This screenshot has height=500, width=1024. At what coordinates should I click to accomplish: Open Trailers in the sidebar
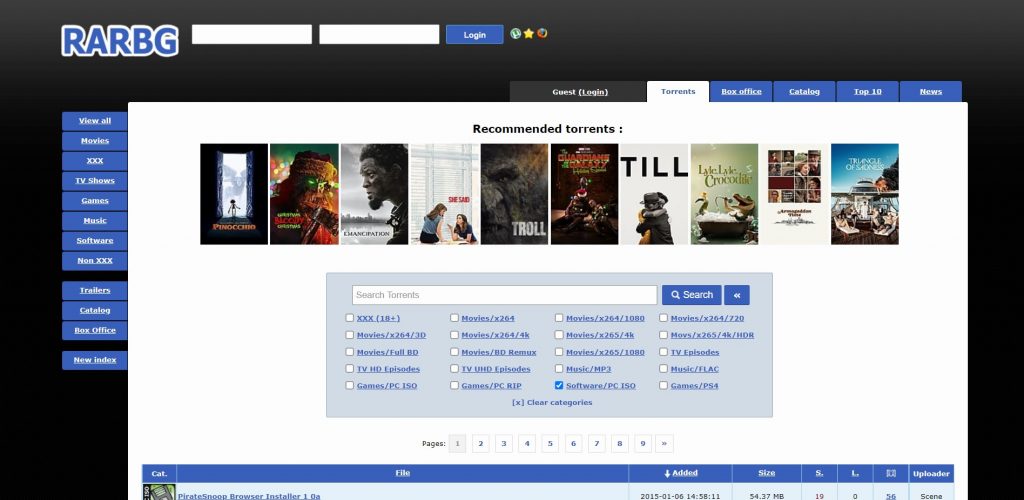[95, 290]
